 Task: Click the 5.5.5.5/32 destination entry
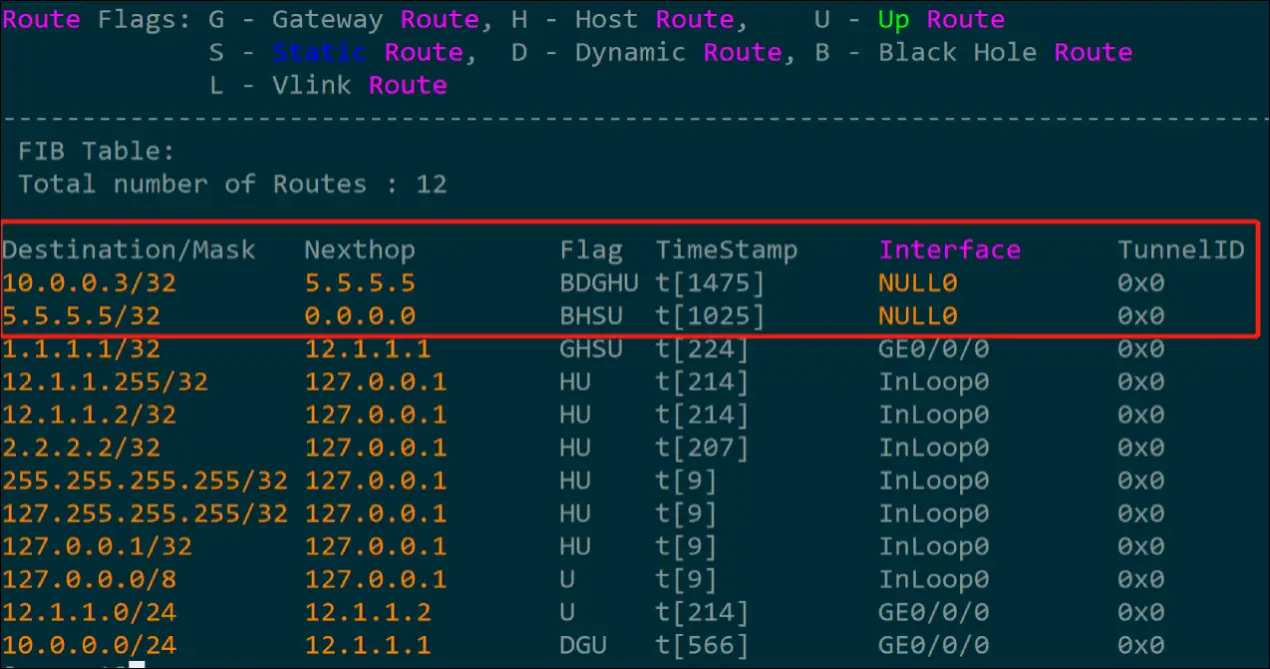coord(81,316)
